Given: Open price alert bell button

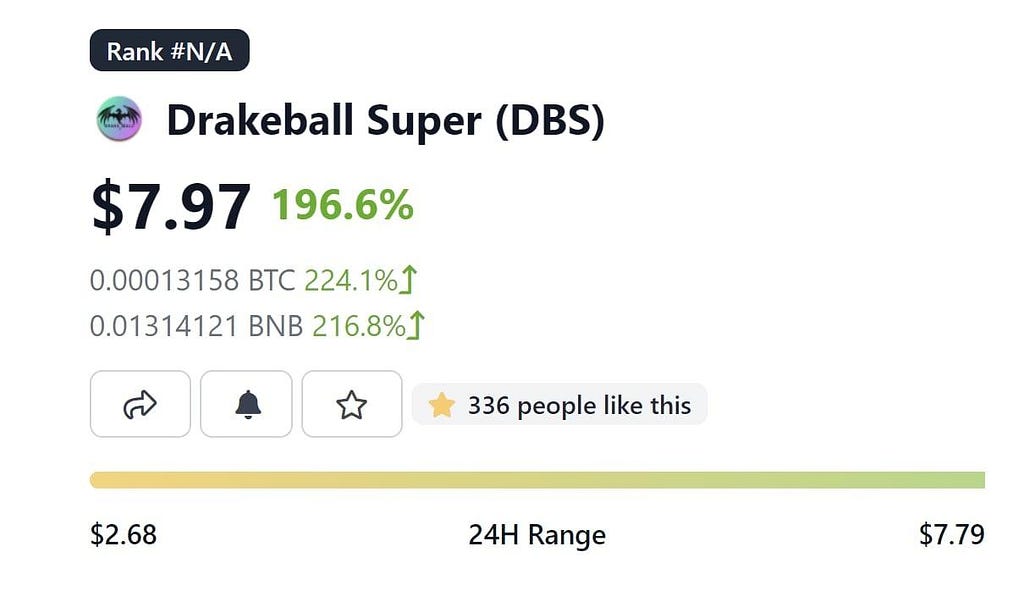Looking at the screenshot, I should click(246, 404).
